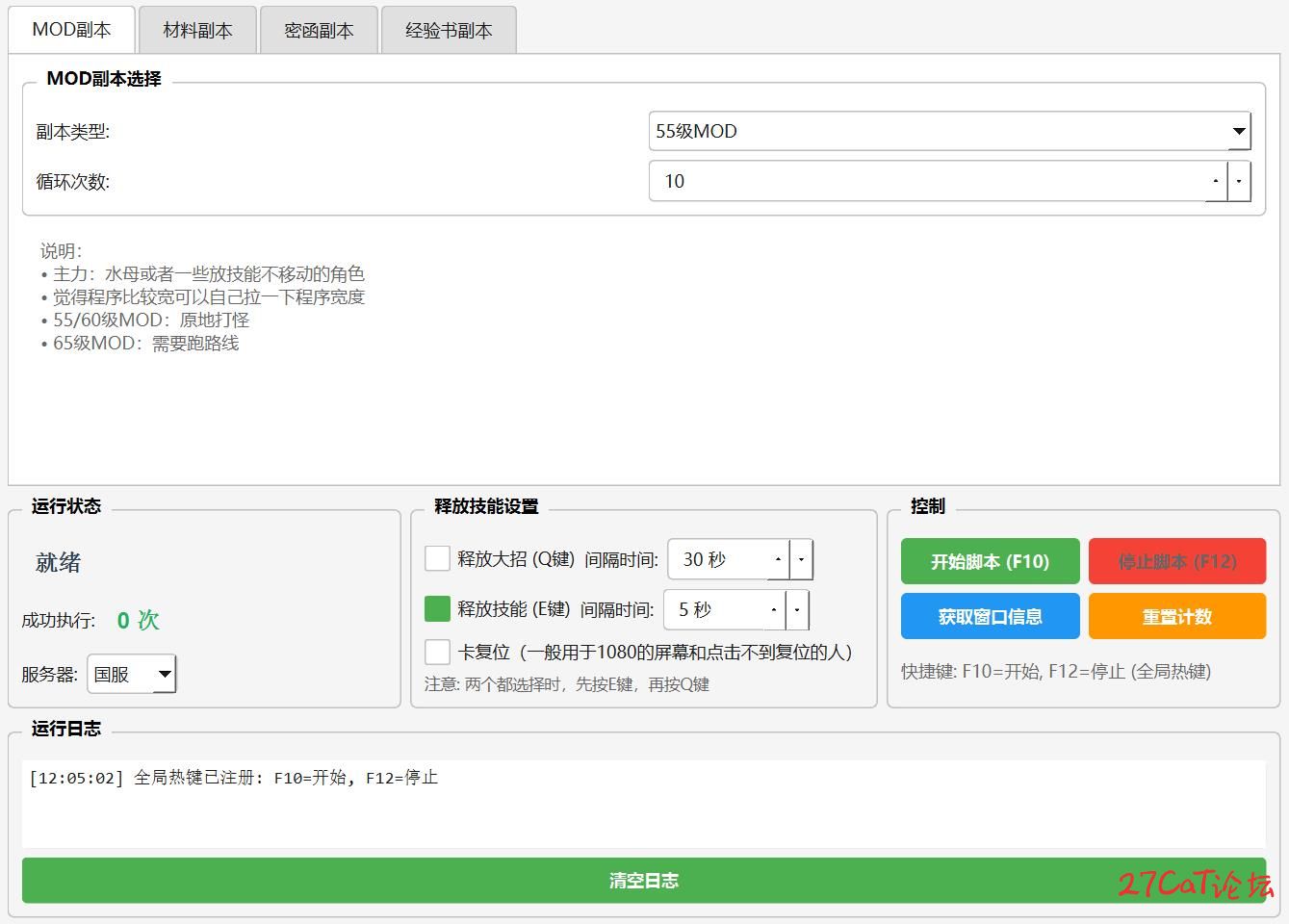This screenshot has width=1289, height=924.
Task: Expand the 副本类型 dropdown showing 55级MOD
Action: coord(1239,131)
